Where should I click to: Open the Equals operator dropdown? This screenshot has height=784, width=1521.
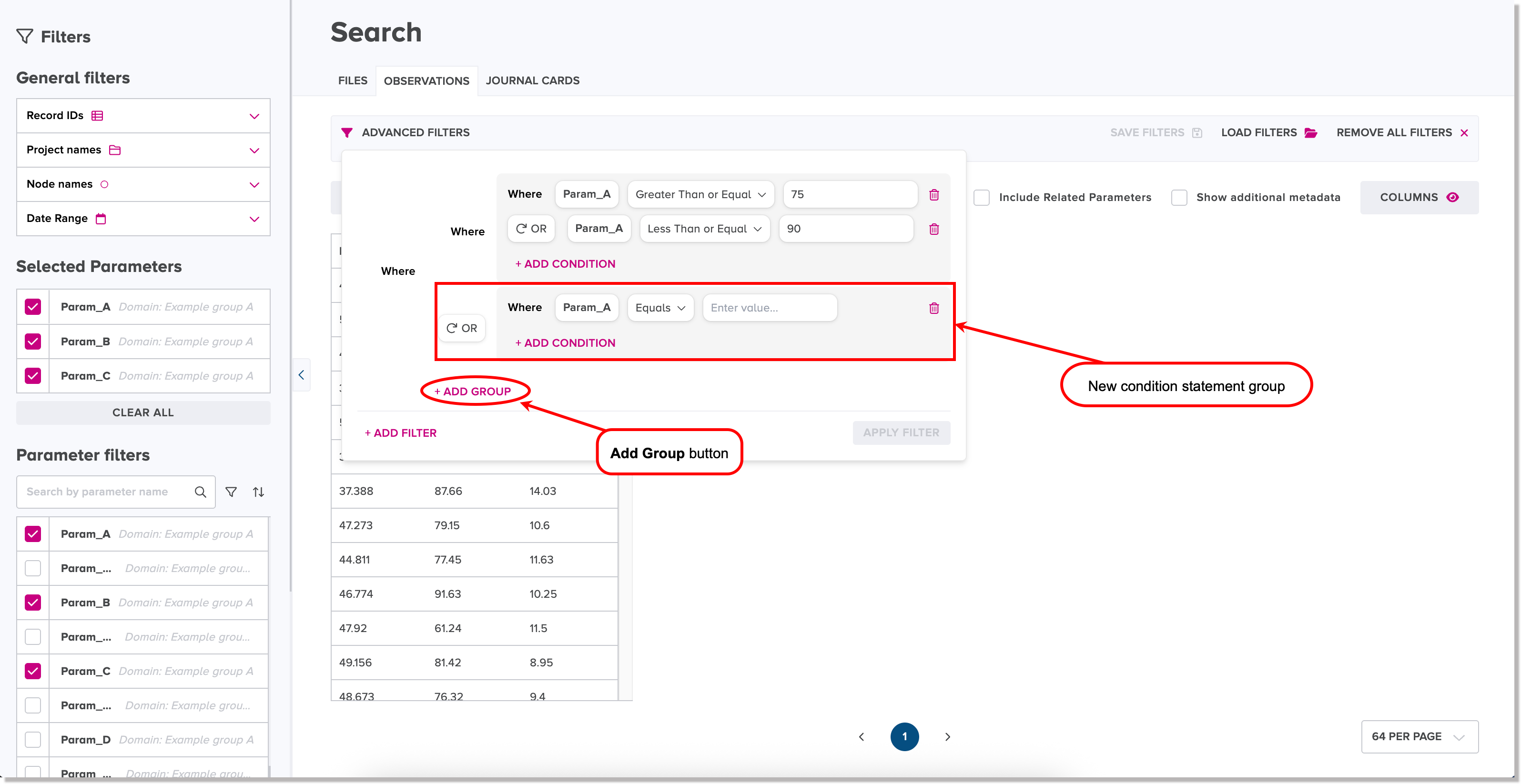660,308
